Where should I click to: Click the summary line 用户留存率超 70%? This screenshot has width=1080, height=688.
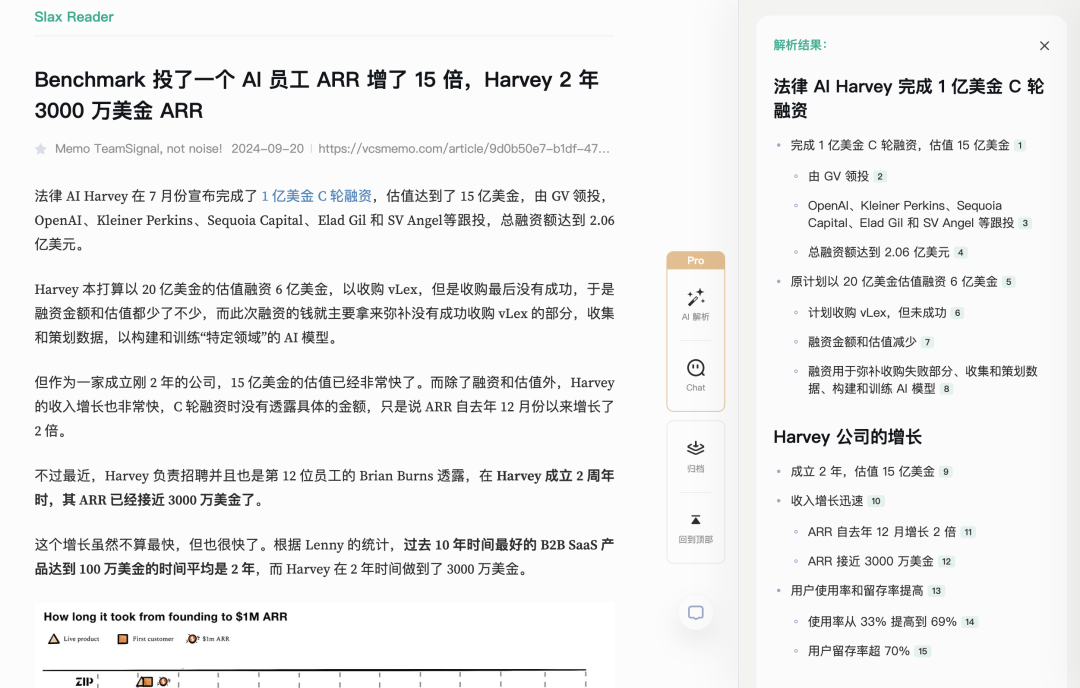pos(859,651)
